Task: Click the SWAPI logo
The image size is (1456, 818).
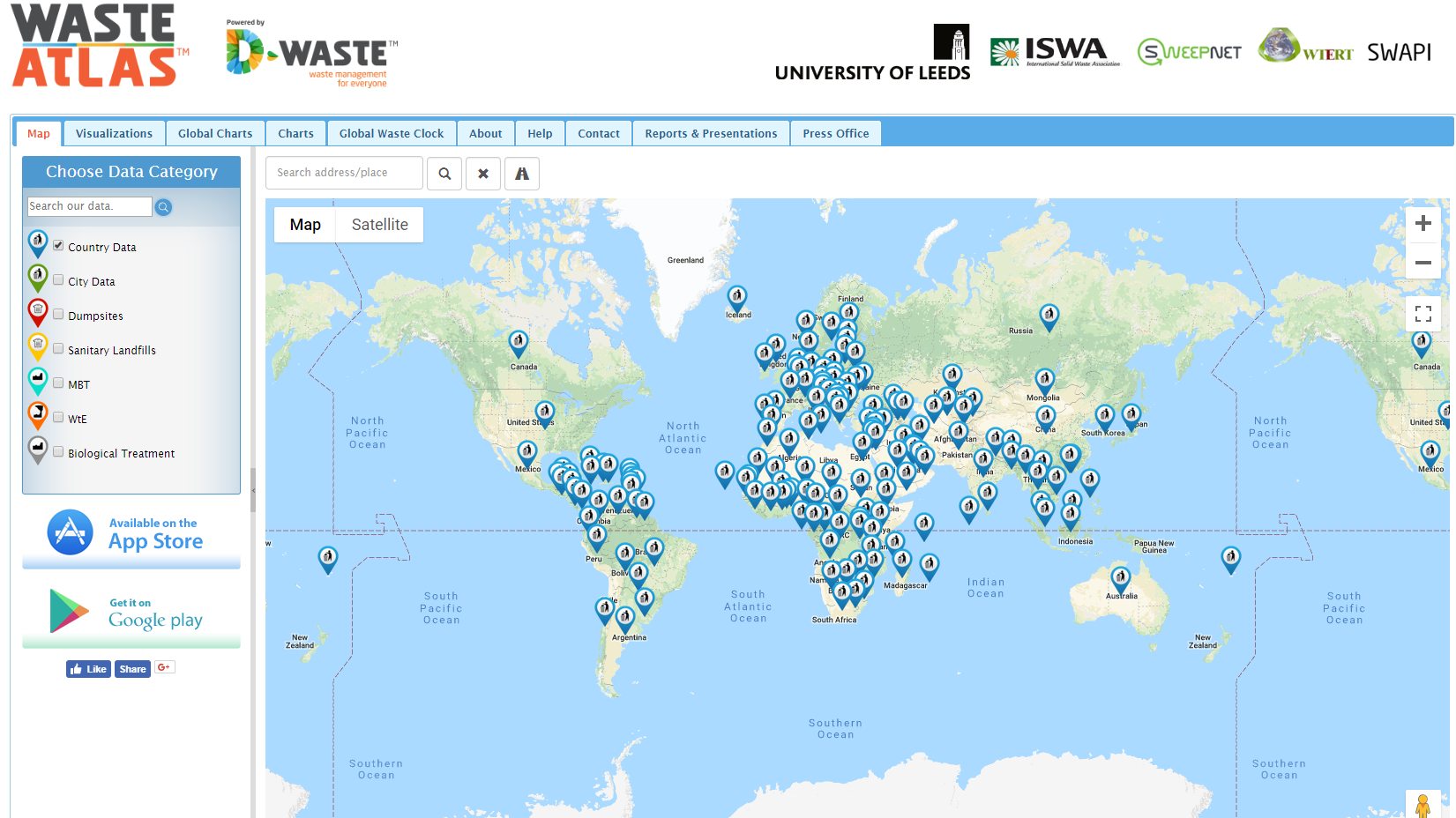Action: 1400,52
